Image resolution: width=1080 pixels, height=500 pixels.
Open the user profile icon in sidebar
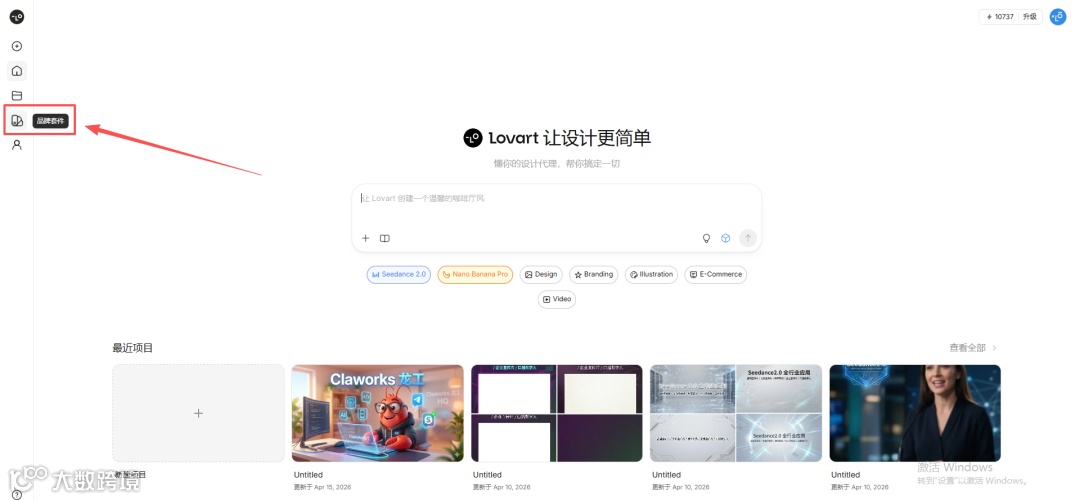17,145
